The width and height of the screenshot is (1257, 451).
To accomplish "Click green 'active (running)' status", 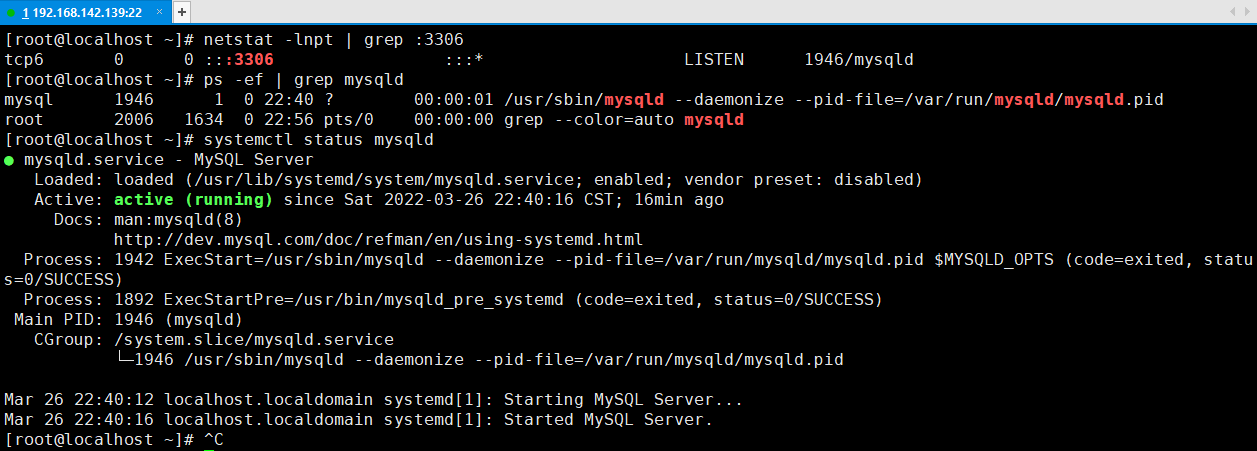I will pos(194,200).
